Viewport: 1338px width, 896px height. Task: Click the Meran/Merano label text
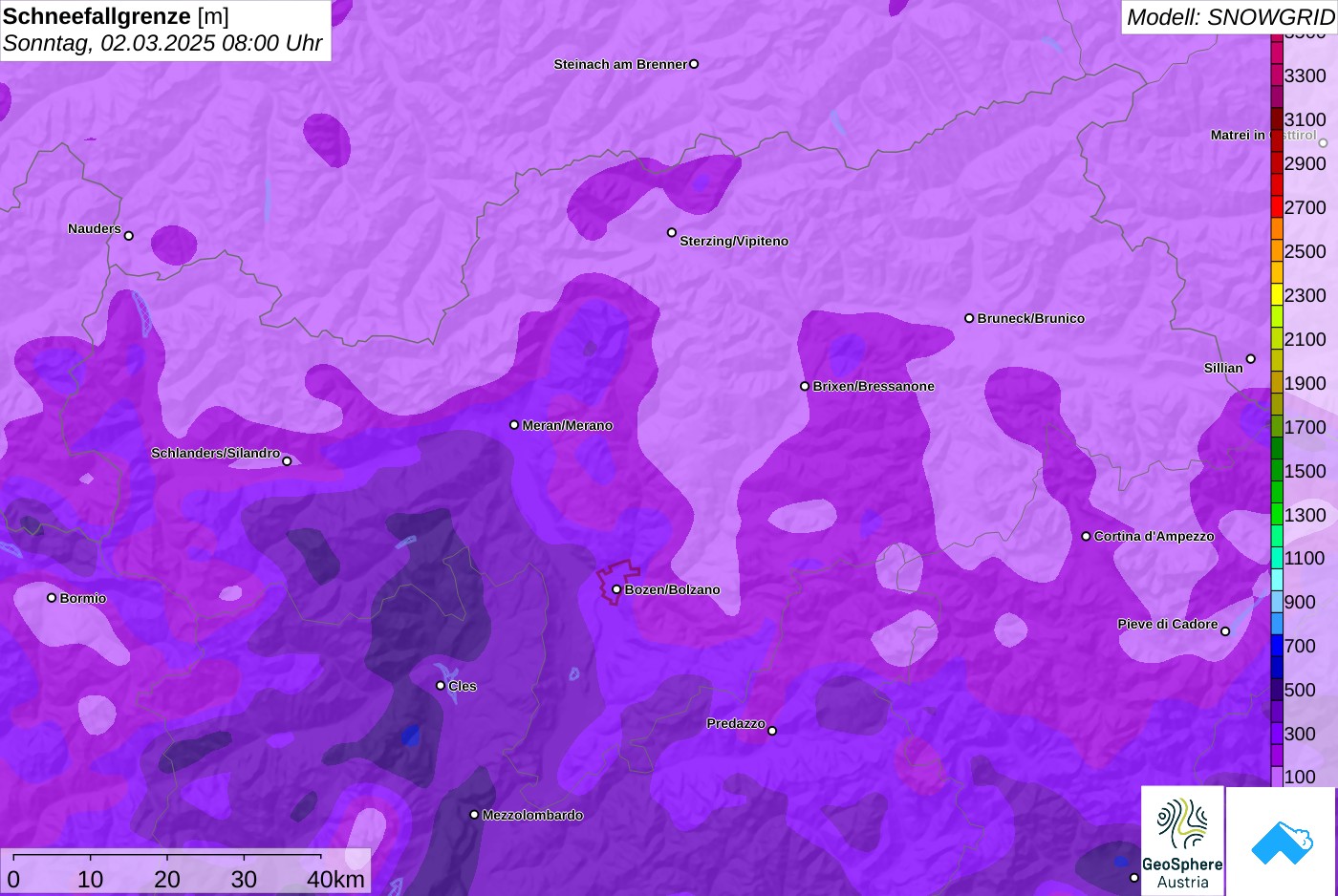click(568, 425)
